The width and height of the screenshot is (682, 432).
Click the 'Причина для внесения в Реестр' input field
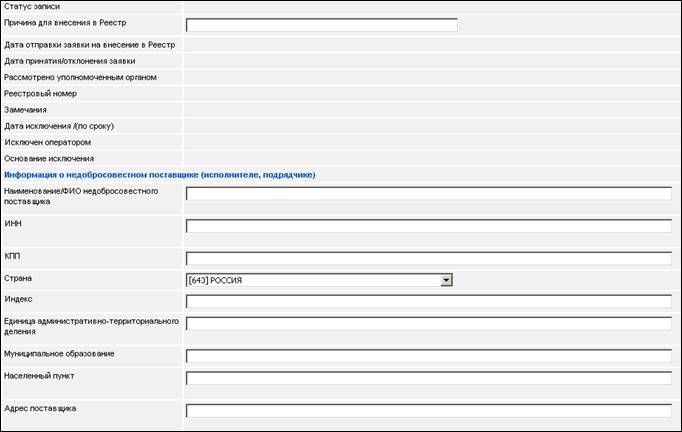(321, 25)
